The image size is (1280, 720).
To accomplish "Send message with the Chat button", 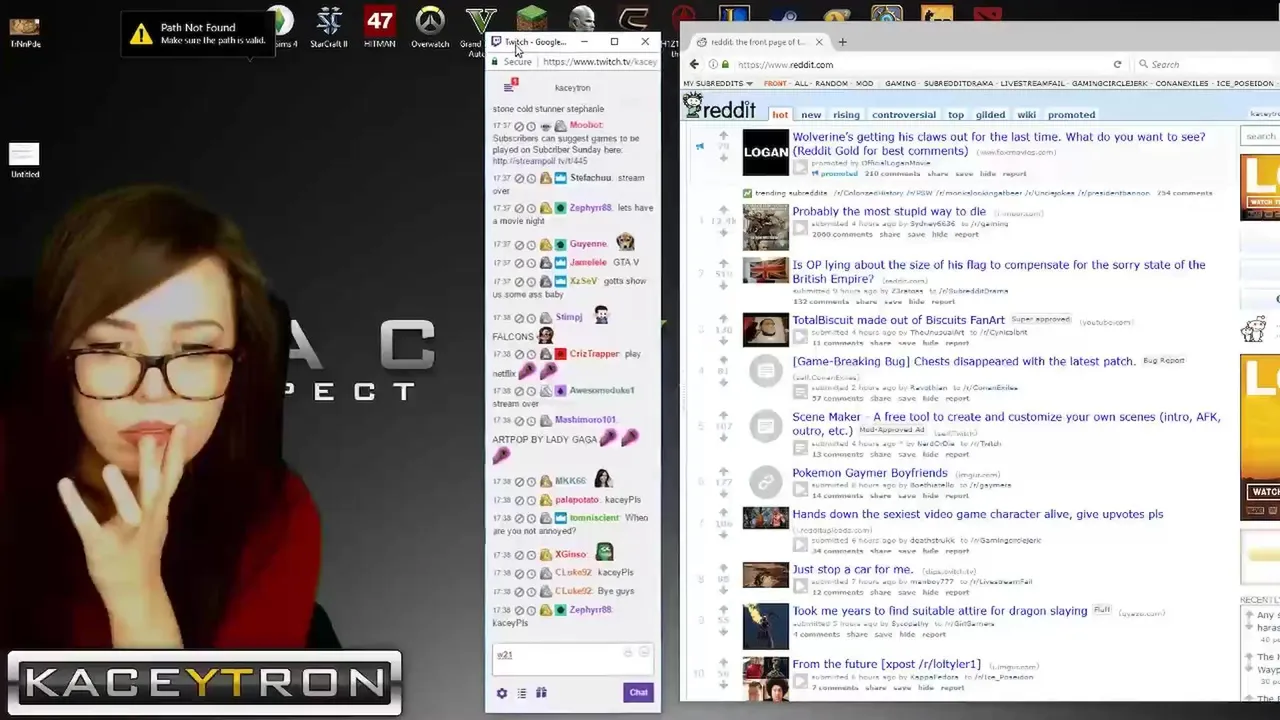I will [x=638, y=693].
